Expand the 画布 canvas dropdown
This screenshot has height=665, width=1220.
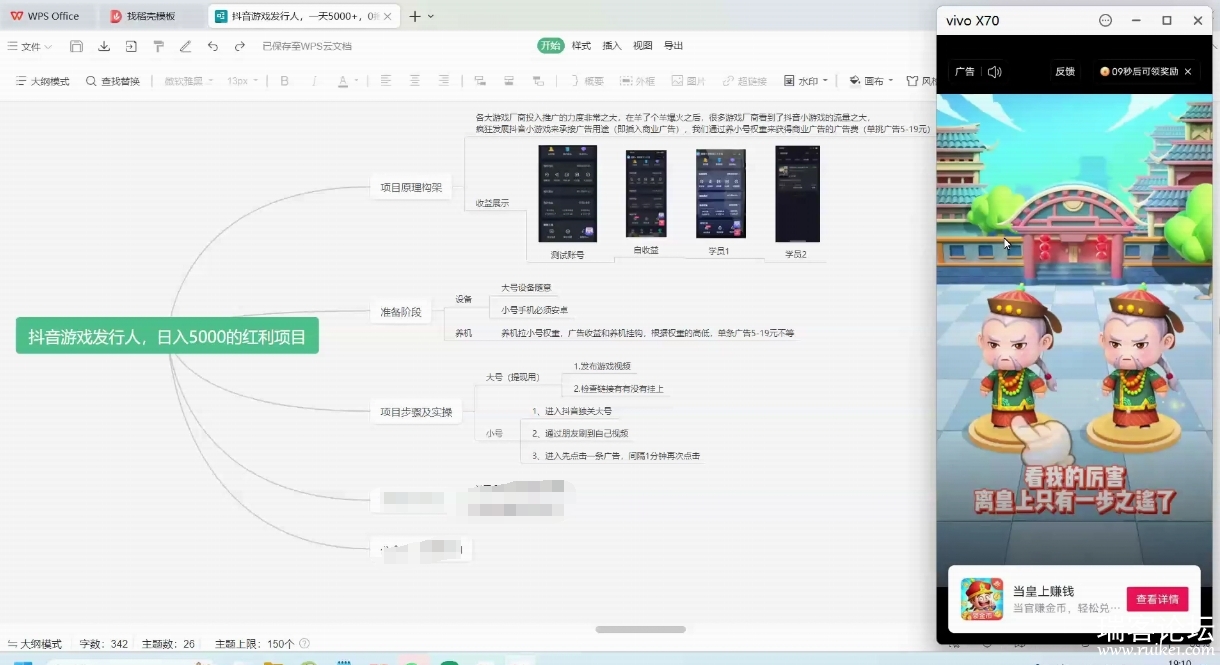[x=867, y=81]
